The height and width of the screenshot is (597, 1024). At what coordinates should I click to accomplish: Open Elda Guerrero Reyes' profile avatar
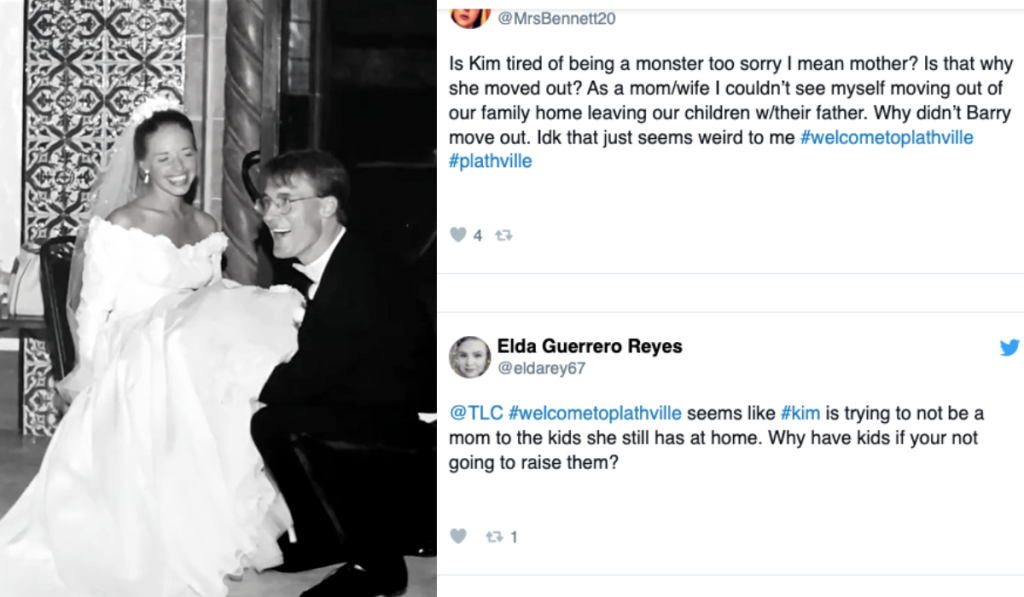(469, 357)
